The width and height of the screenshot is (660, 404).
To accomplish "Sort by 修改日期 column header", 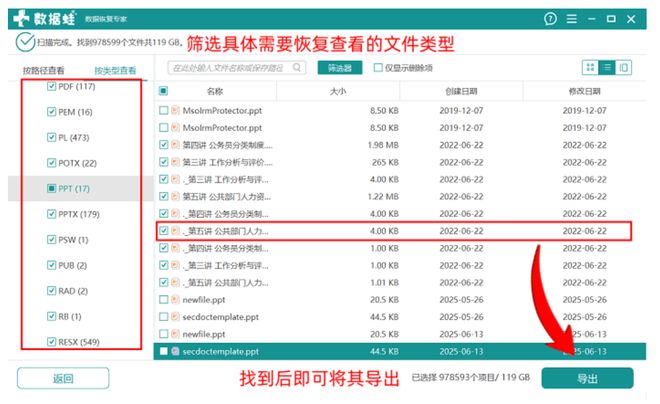I will click(x=584, y=91).
